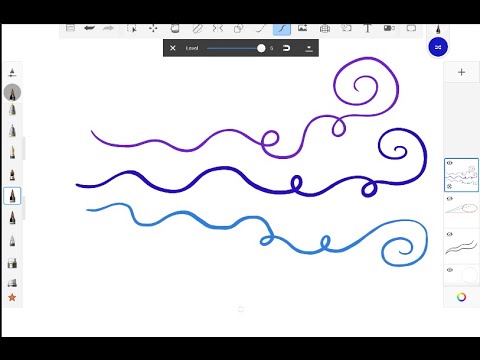Select the highlighted pen brush in palette
The height and width of the screenshot is (360, 480).
pos(12,196)
